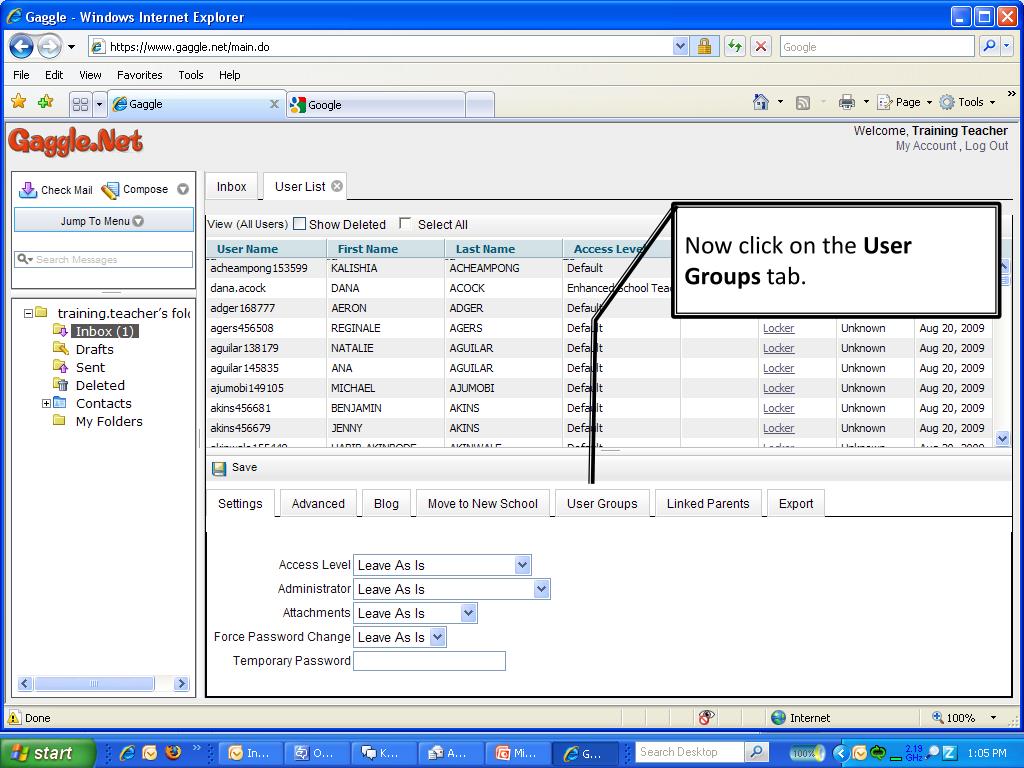The width and height of the screenshot is (1024, 768).
Task: Click the Search Messages field
Action: 104,259
